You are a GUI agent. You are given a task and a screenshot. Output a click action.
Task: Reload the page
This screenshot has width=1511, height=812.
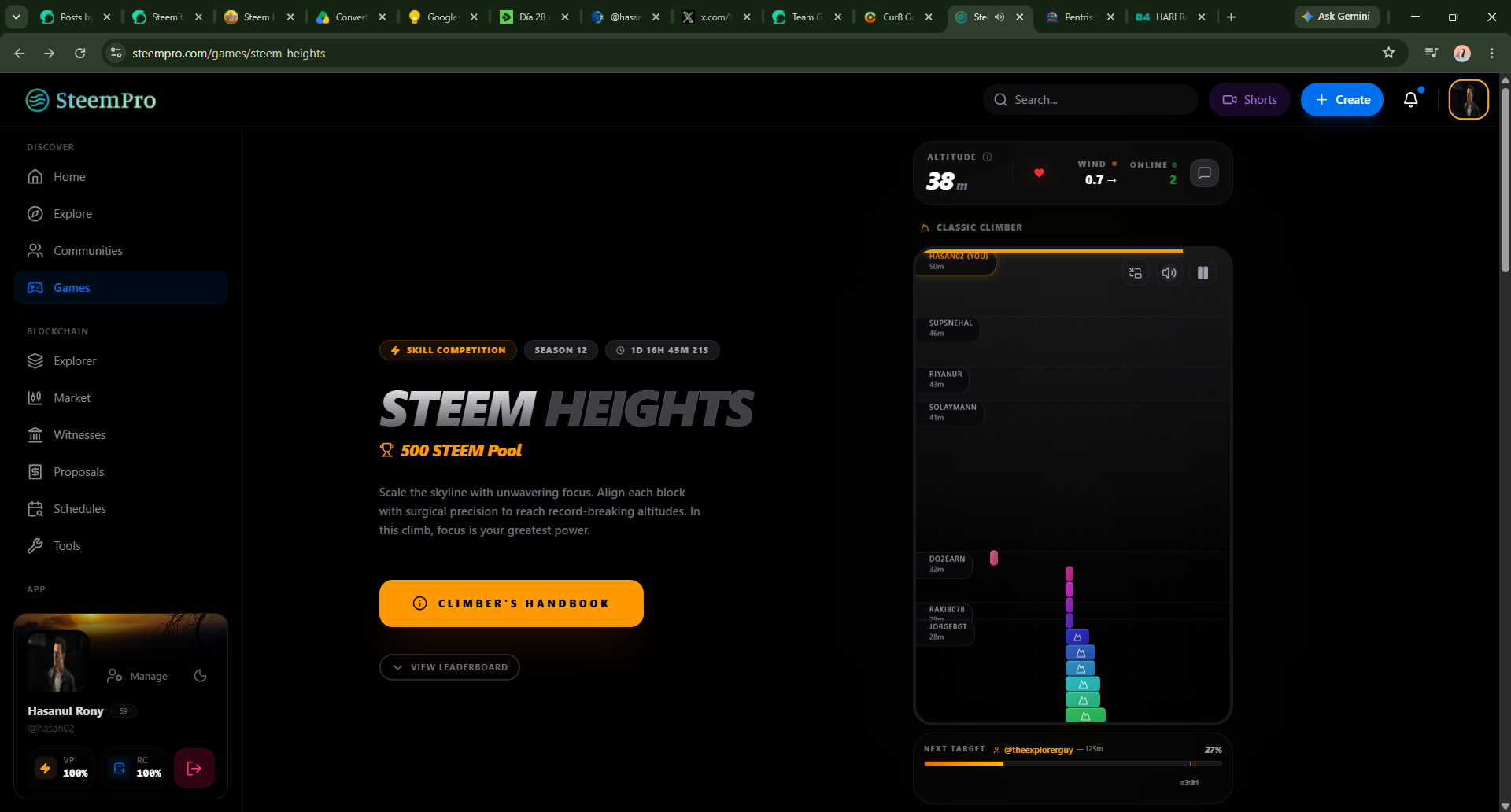pyautogui.click(x=79, y=53)
